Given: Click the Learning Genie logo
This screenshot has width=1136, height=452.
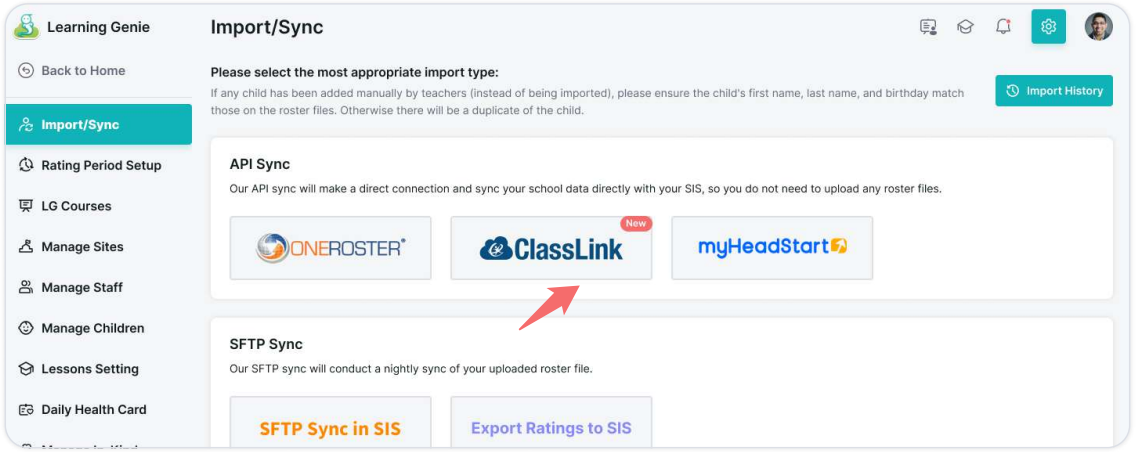Looking at the screenshot, I should tap(26, 27).
